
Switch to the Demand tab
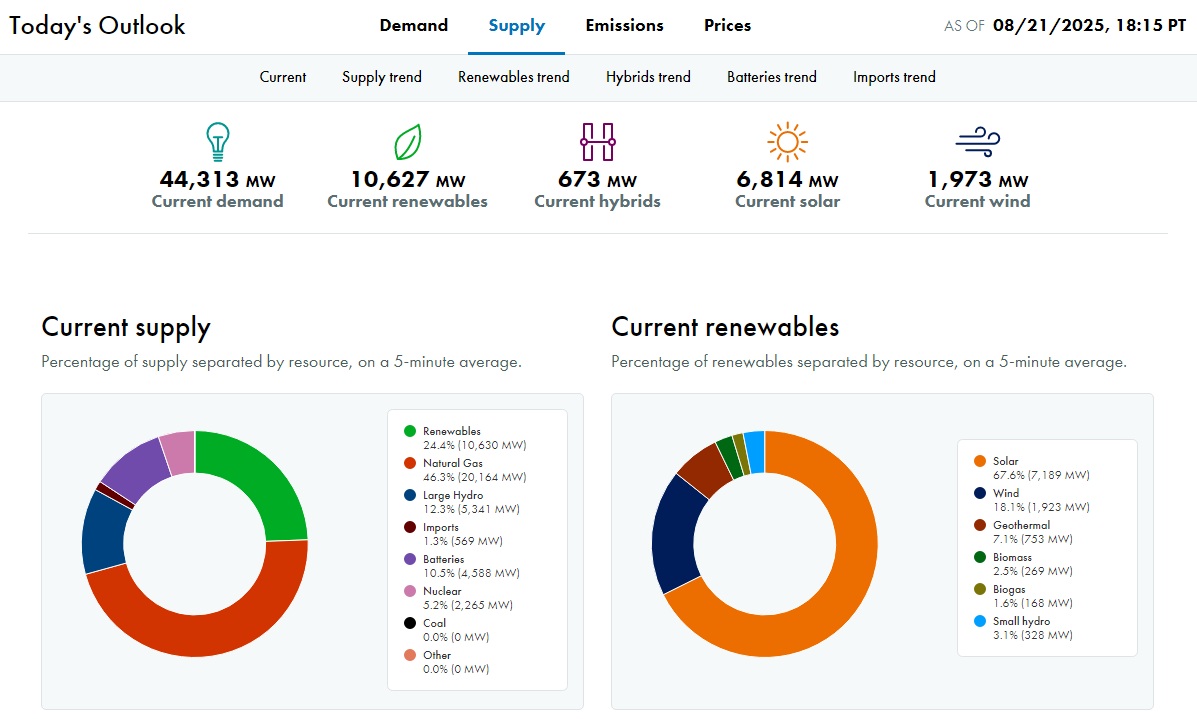pos(413,25)
